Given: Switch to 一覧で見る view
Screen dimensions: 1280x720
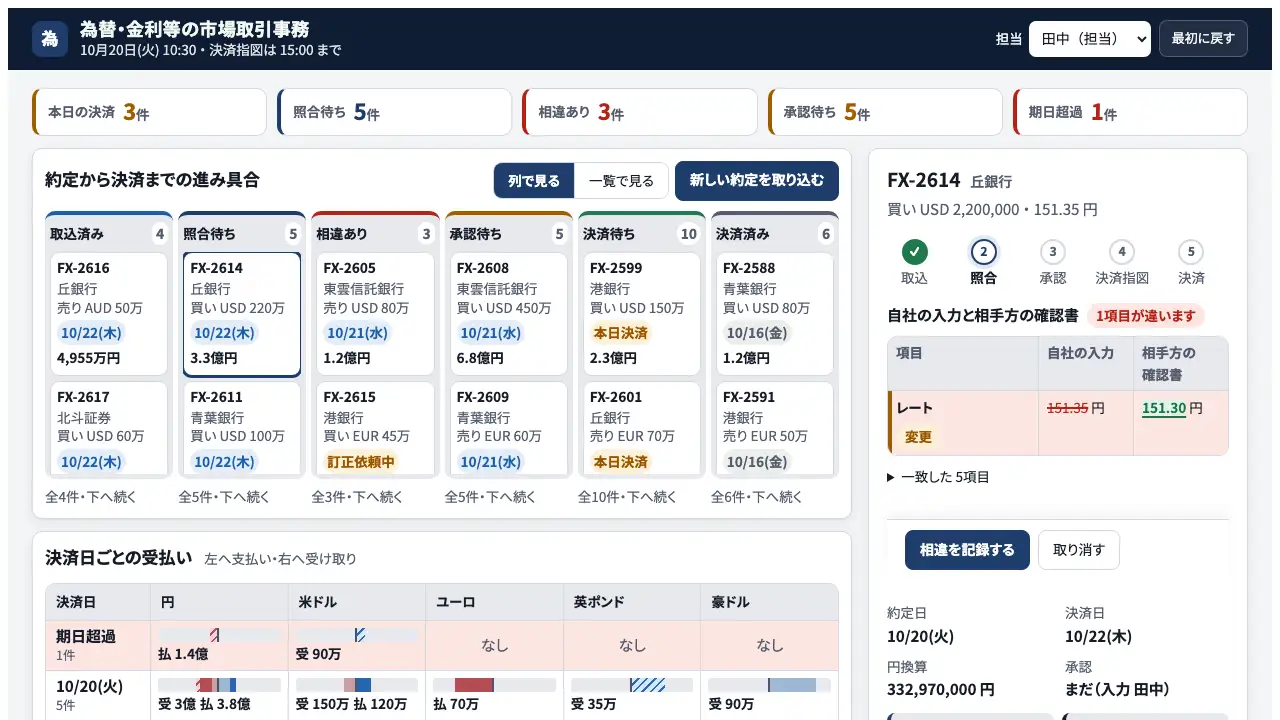Looking at the screenshot, I should point(621,181).
